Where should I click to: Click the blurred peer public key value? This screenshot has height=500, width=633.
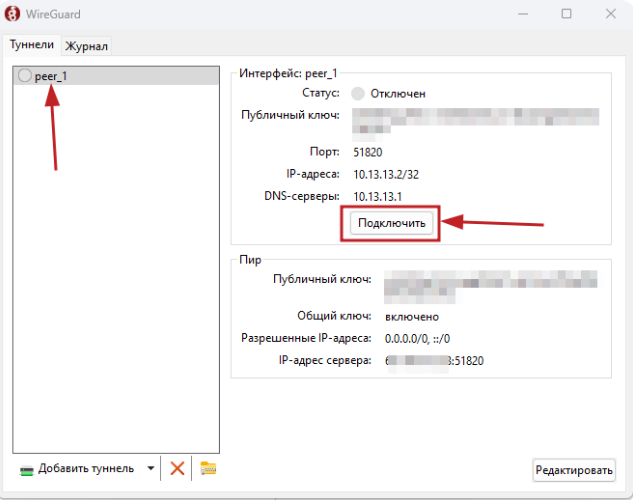490,287
